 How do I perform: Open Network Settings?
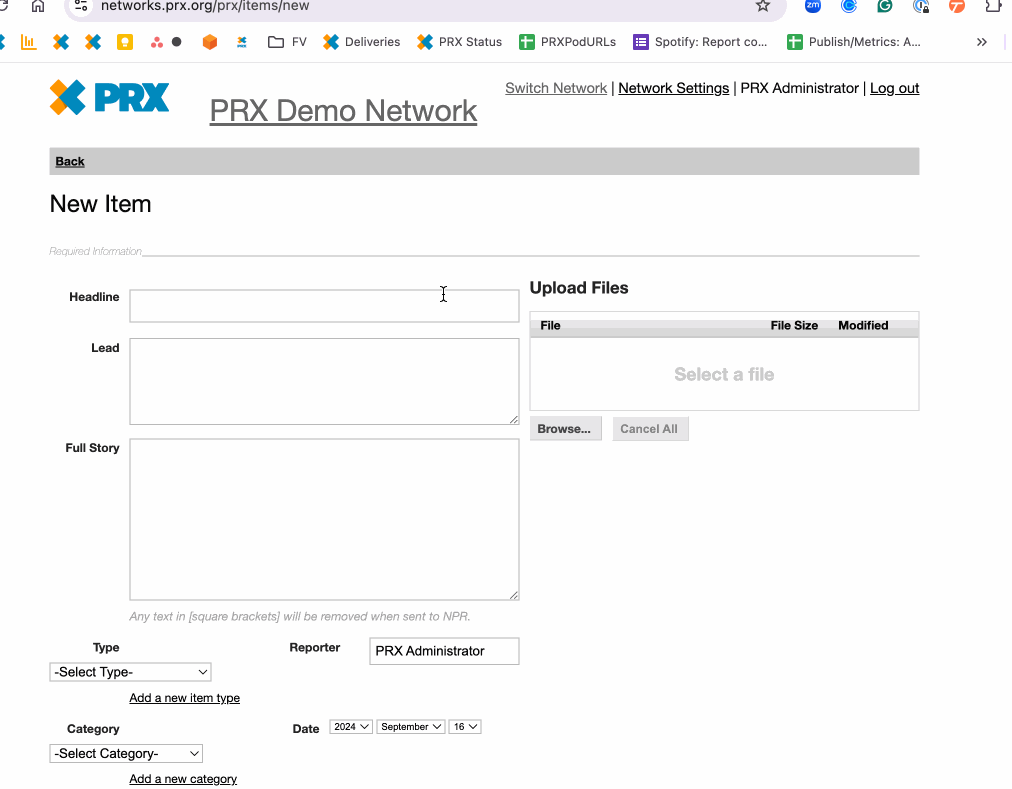[x=673, y=88]
